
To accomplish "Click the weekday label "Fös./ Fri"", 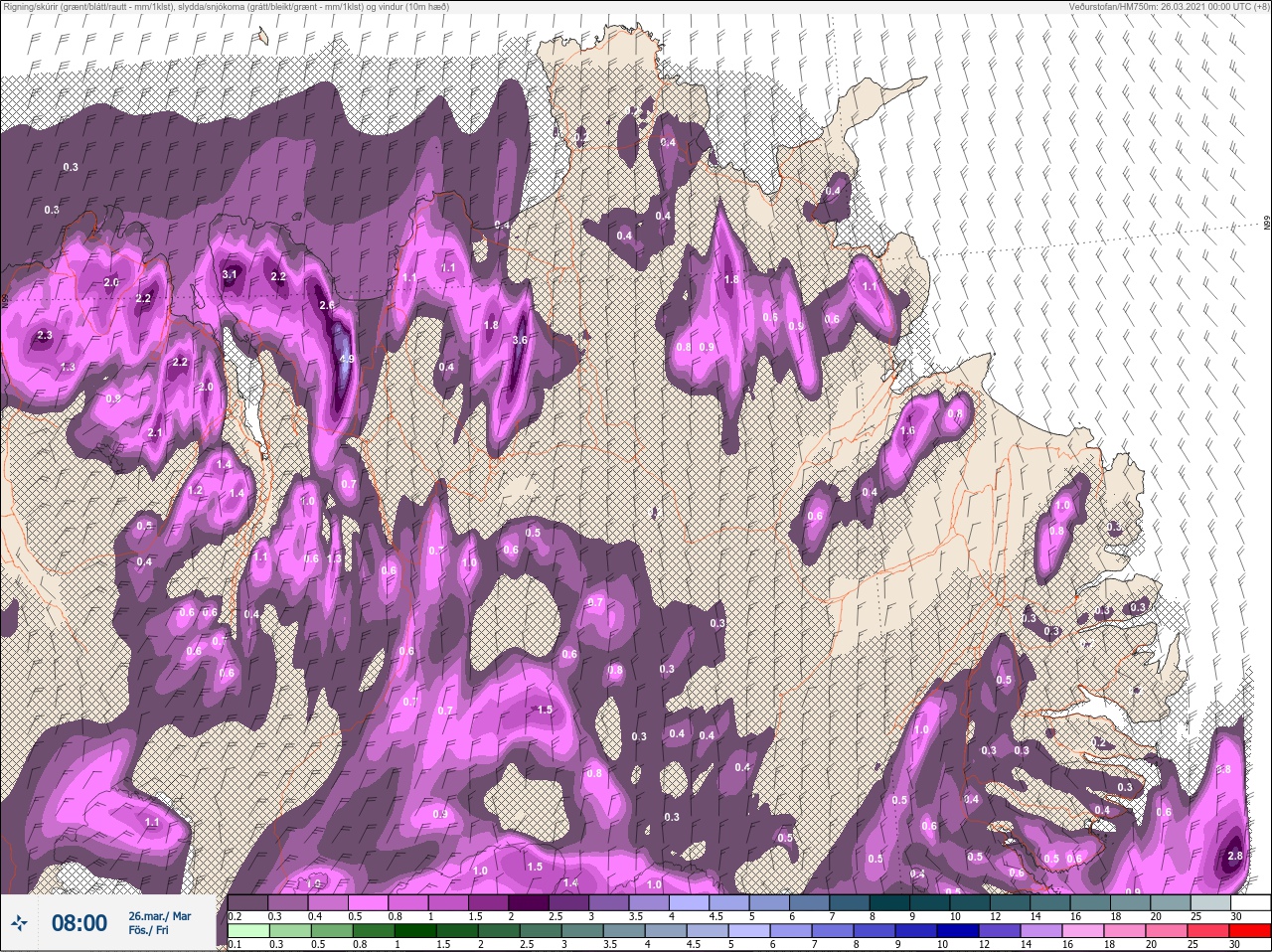I will coord(149,930).
